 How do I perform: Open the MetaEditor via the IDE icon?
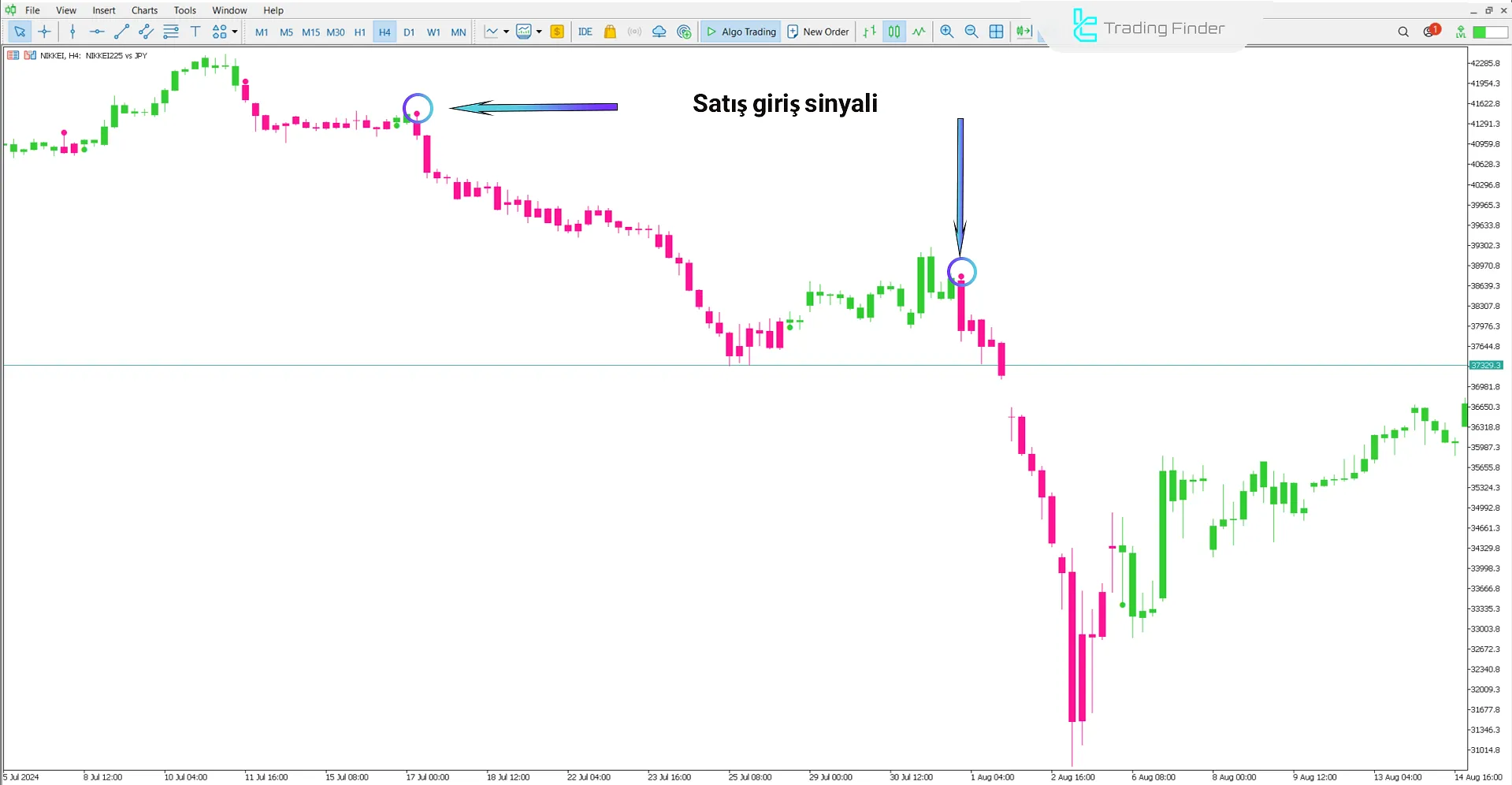585,32
